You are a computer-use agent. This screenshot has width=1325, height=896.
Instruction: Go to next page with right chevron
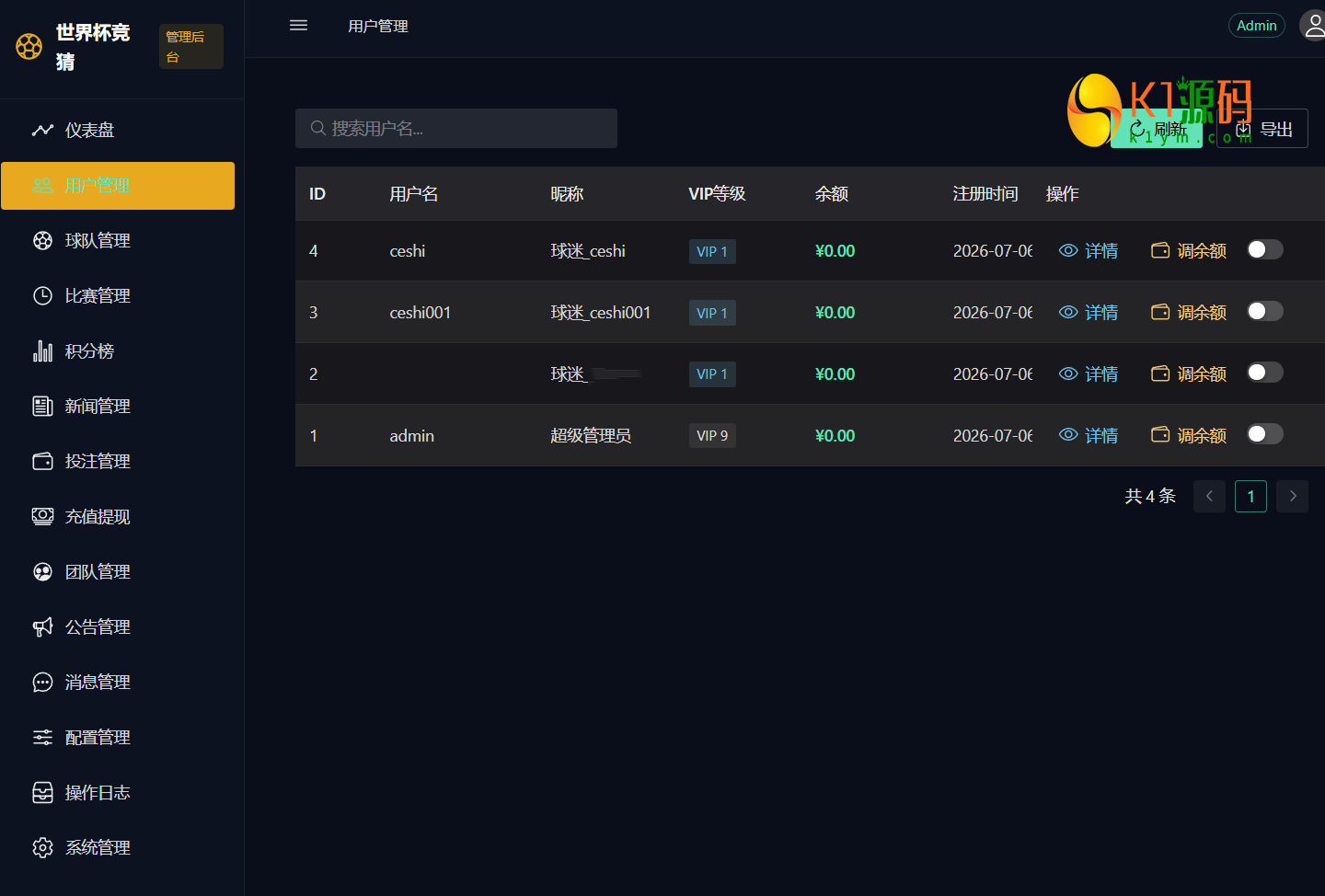[1293, 496]
